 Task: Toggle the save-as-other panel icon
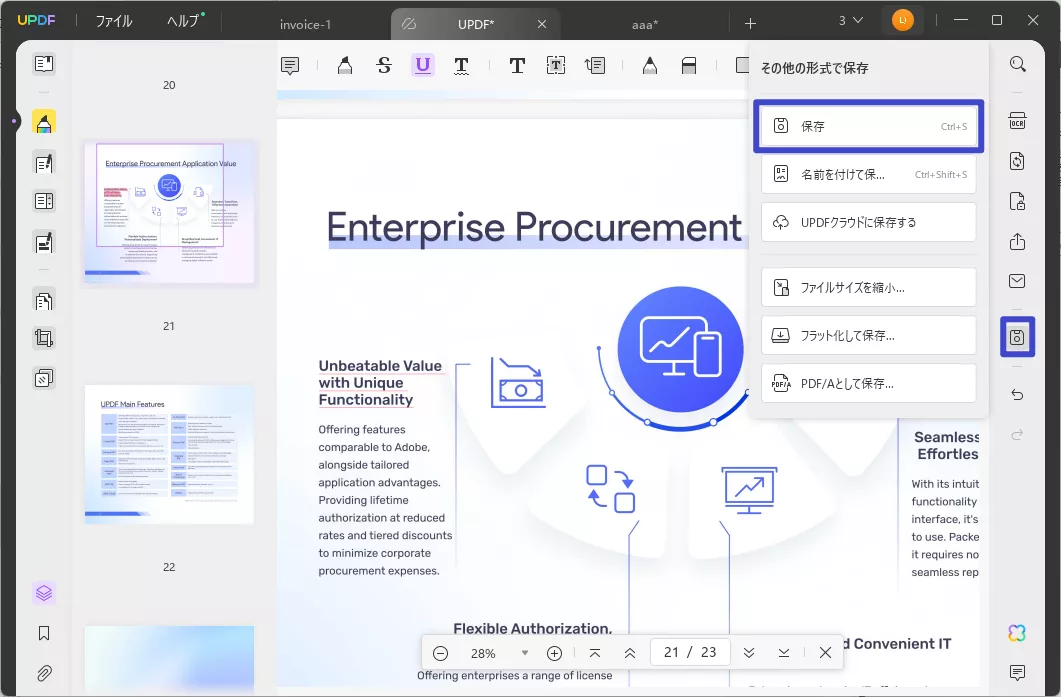1018,337
